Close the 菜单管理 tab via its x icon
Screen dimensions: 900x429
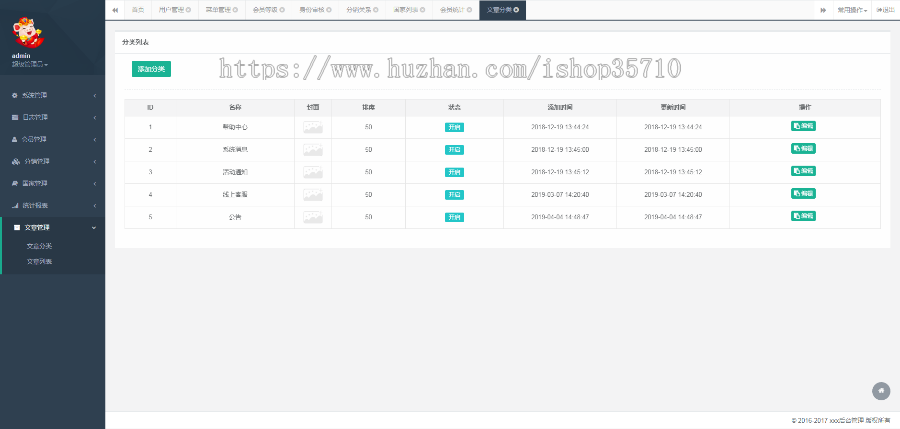click(235, 10)
